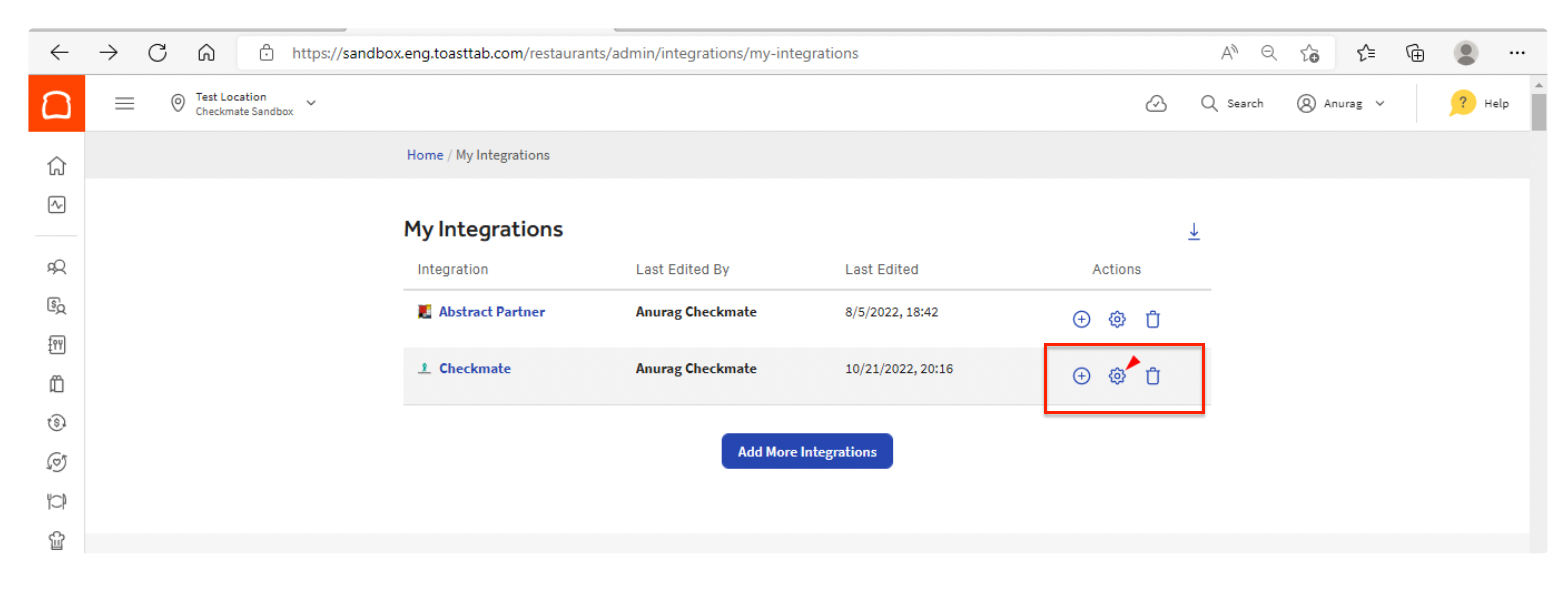Click the browser home button
Viewport: 1556px width, 606px height.
206,53
